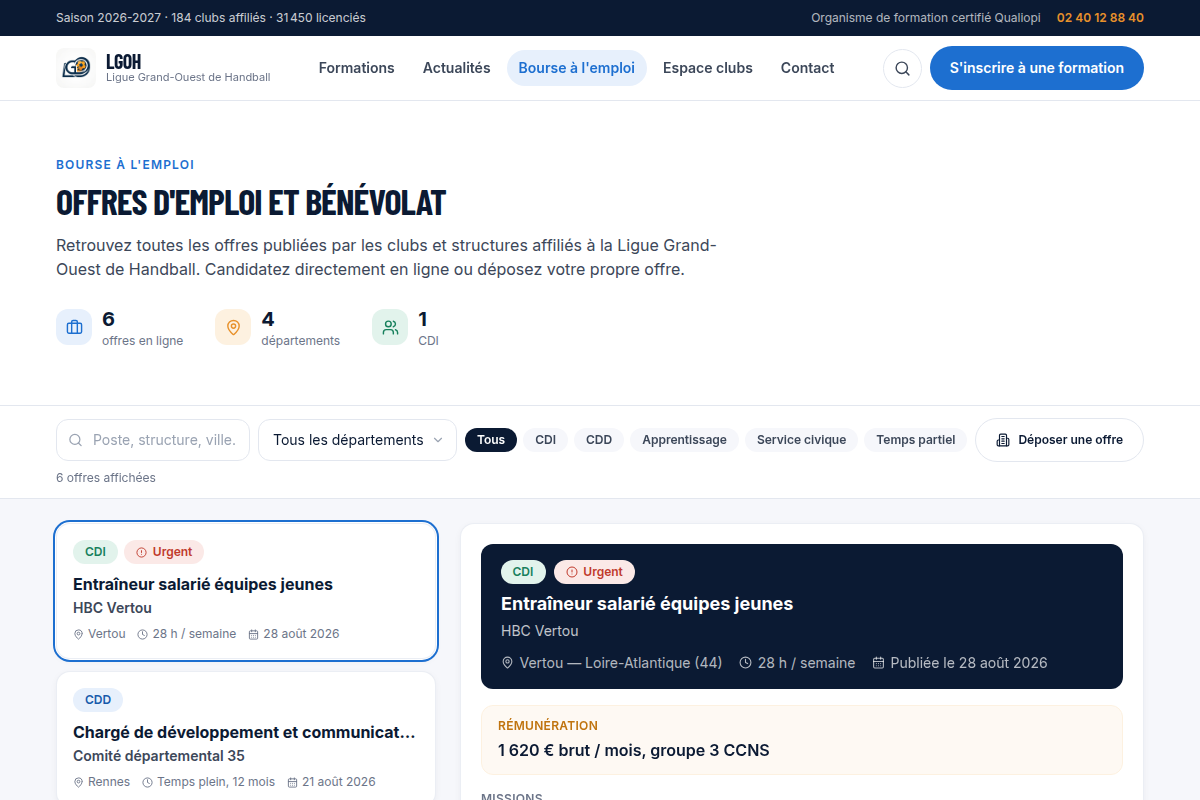This screenshot has width=1200, height=800.
Task: Filter offers by Service civique chip
Action: (801, 440)
